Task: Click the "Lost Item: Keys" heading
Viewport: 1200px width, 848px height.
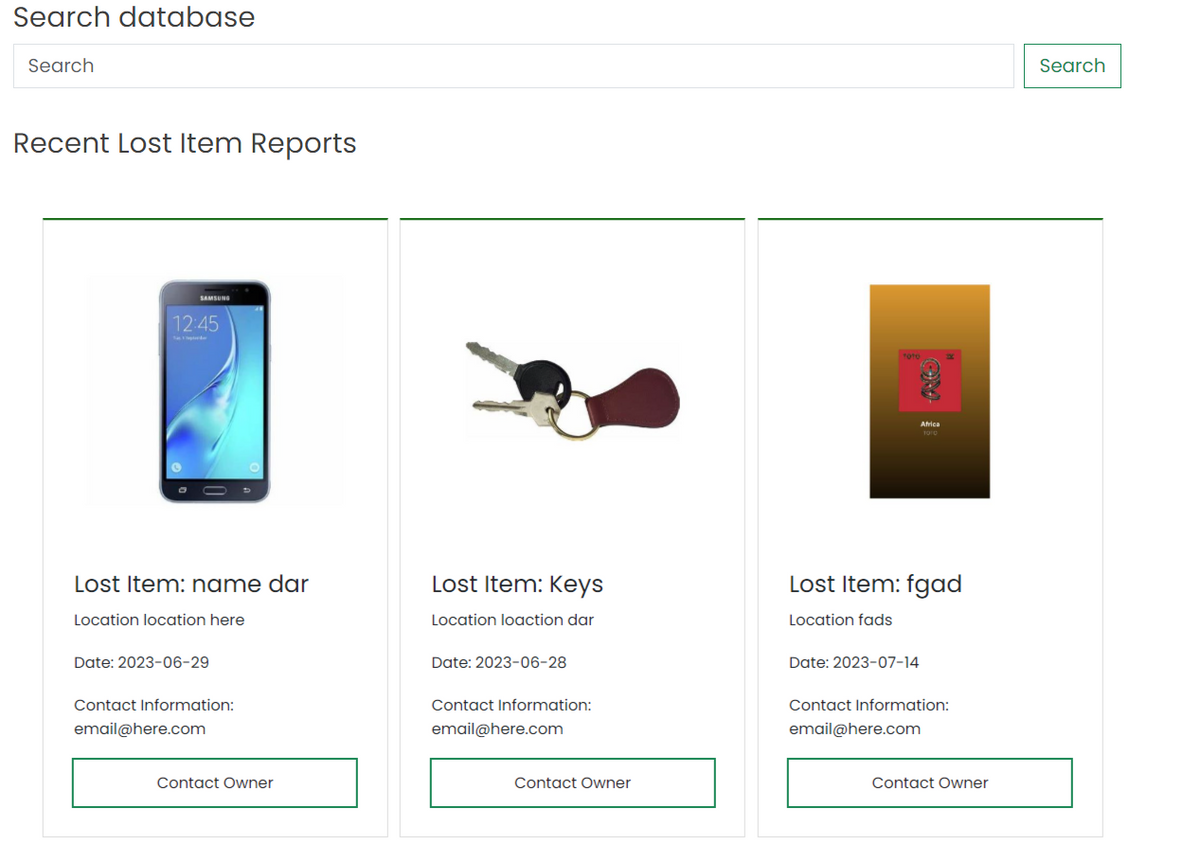Action: click(x=517, y=584)
